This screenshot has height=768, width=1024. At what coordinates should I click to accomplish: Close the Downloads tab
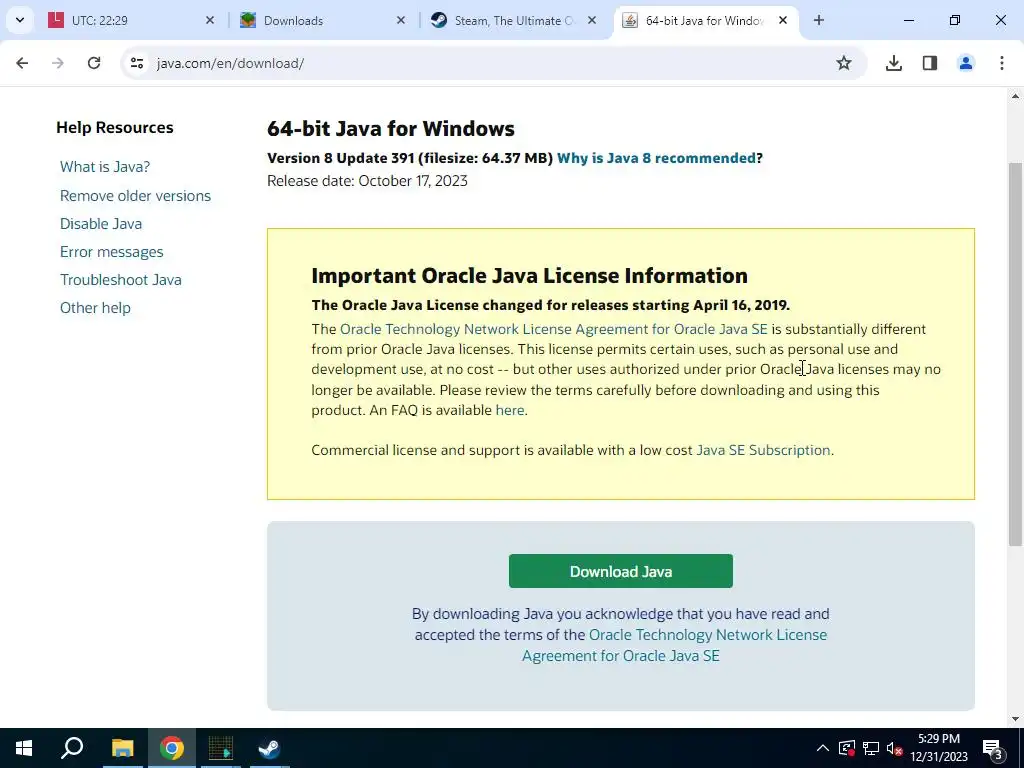point(401,20)
